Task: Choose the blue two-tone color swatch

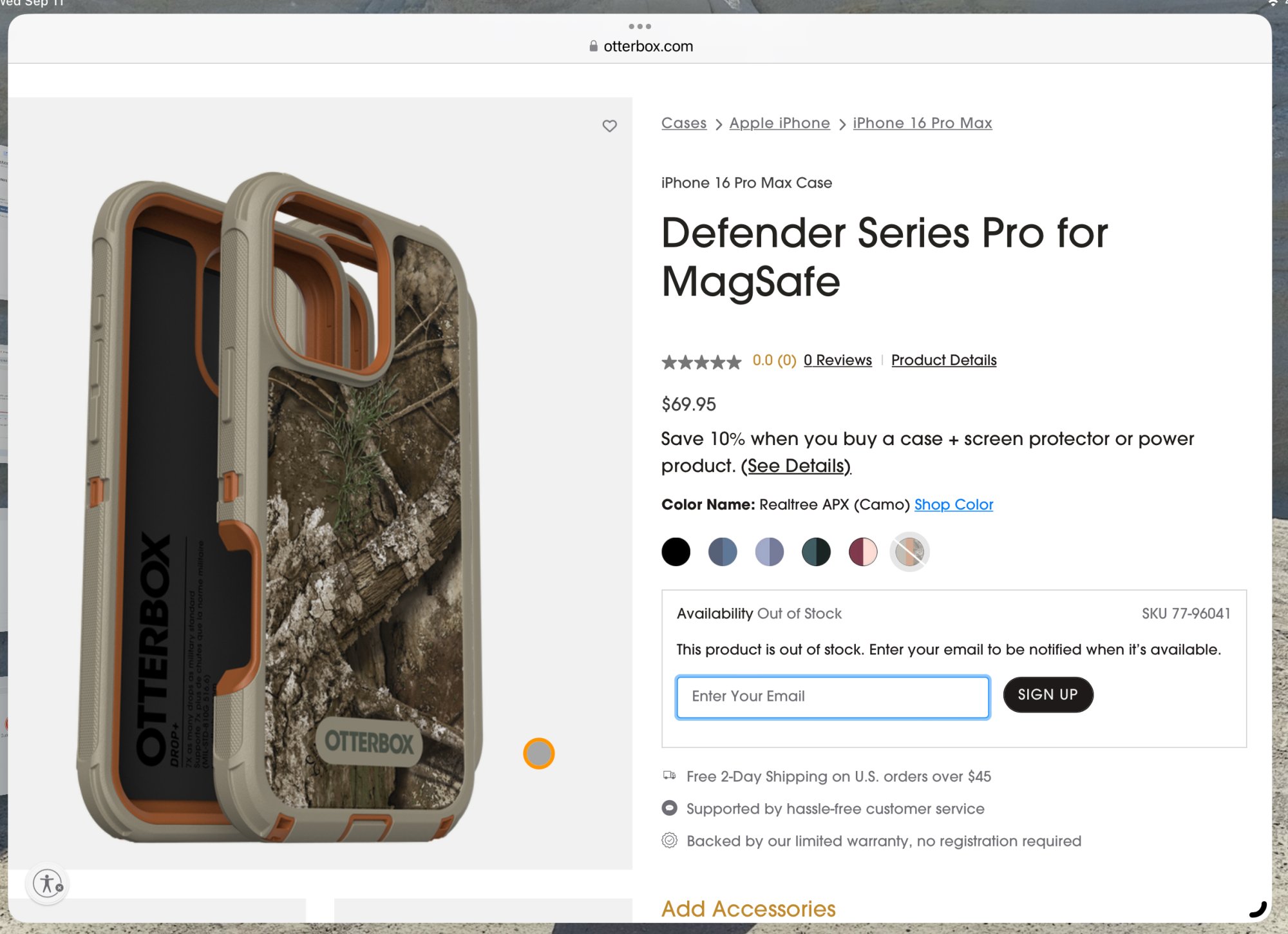Action: coord(723,552)
